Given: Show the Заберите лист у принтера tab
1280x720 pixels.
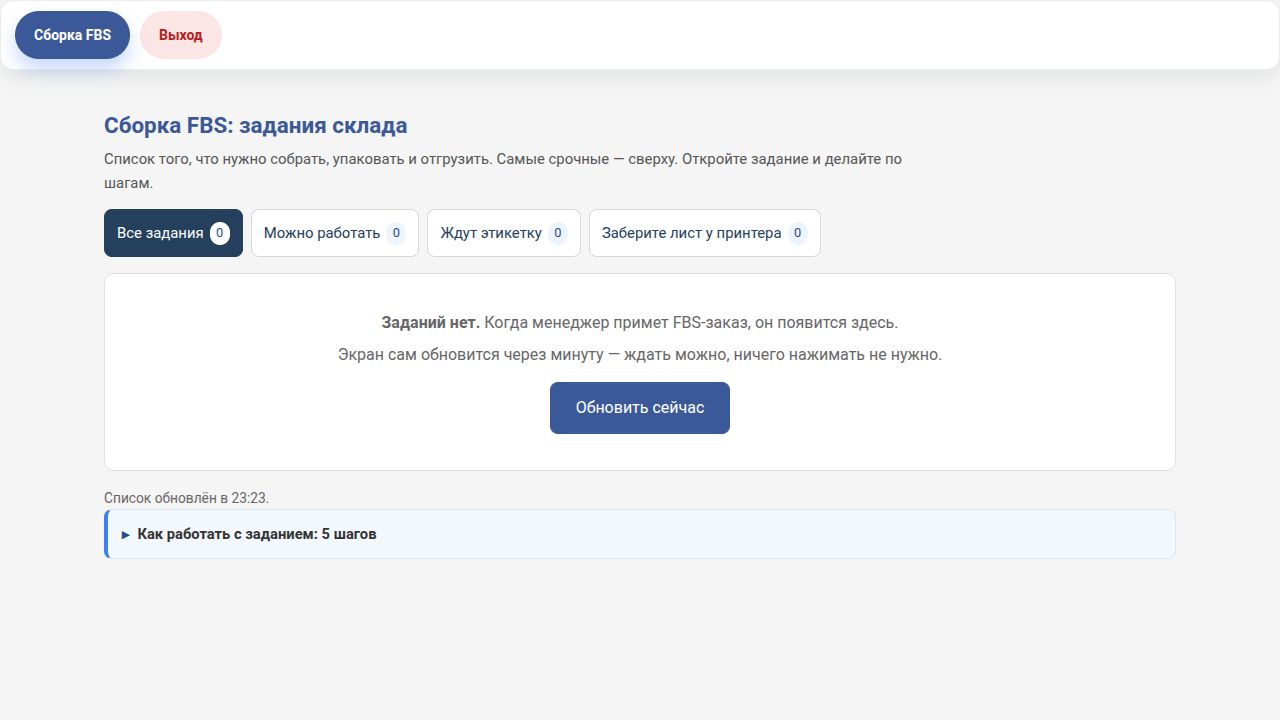Looking at the screenshot, I should pyautogui.click(x=705, y=233).
